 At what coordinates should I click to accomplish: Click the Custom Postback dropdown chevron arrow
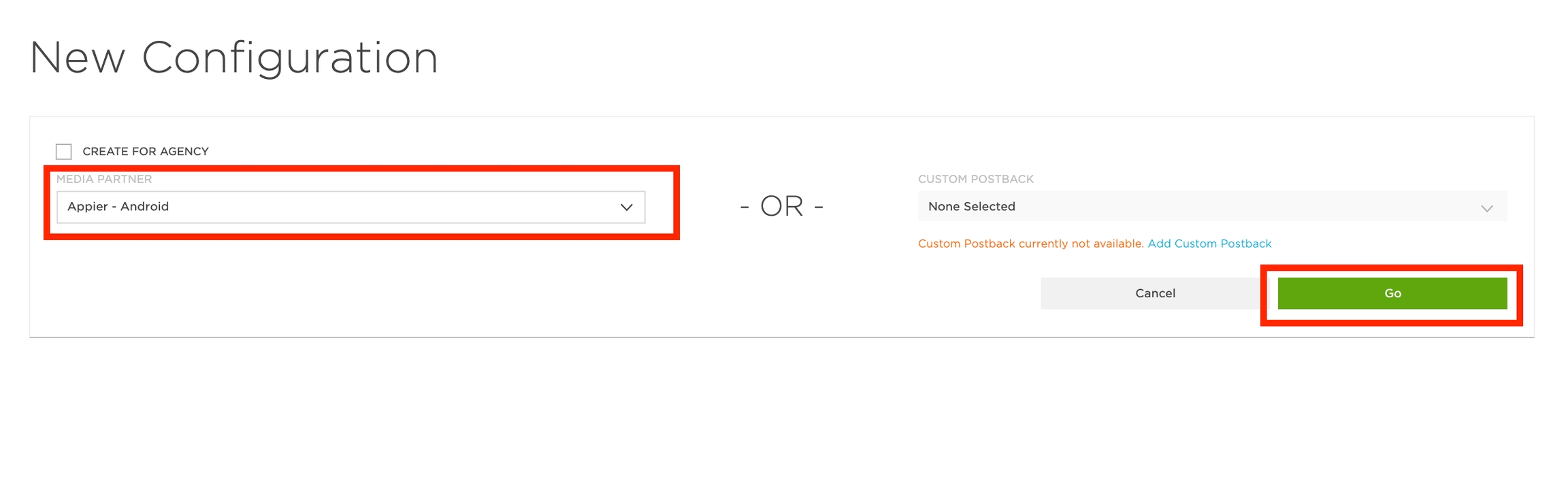click(1486, 208)
